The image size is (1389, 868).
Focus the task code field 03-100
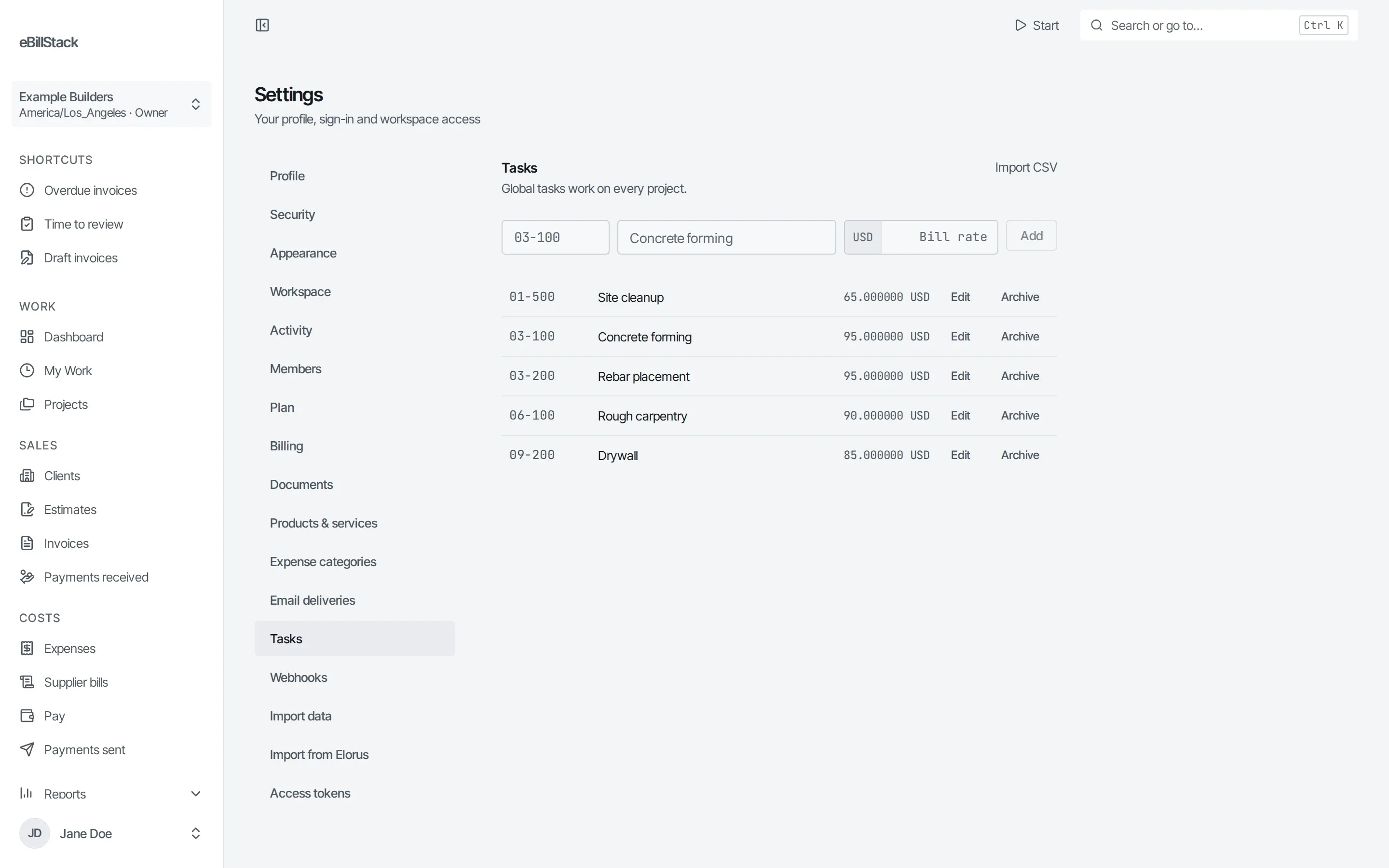coord(555,238)
